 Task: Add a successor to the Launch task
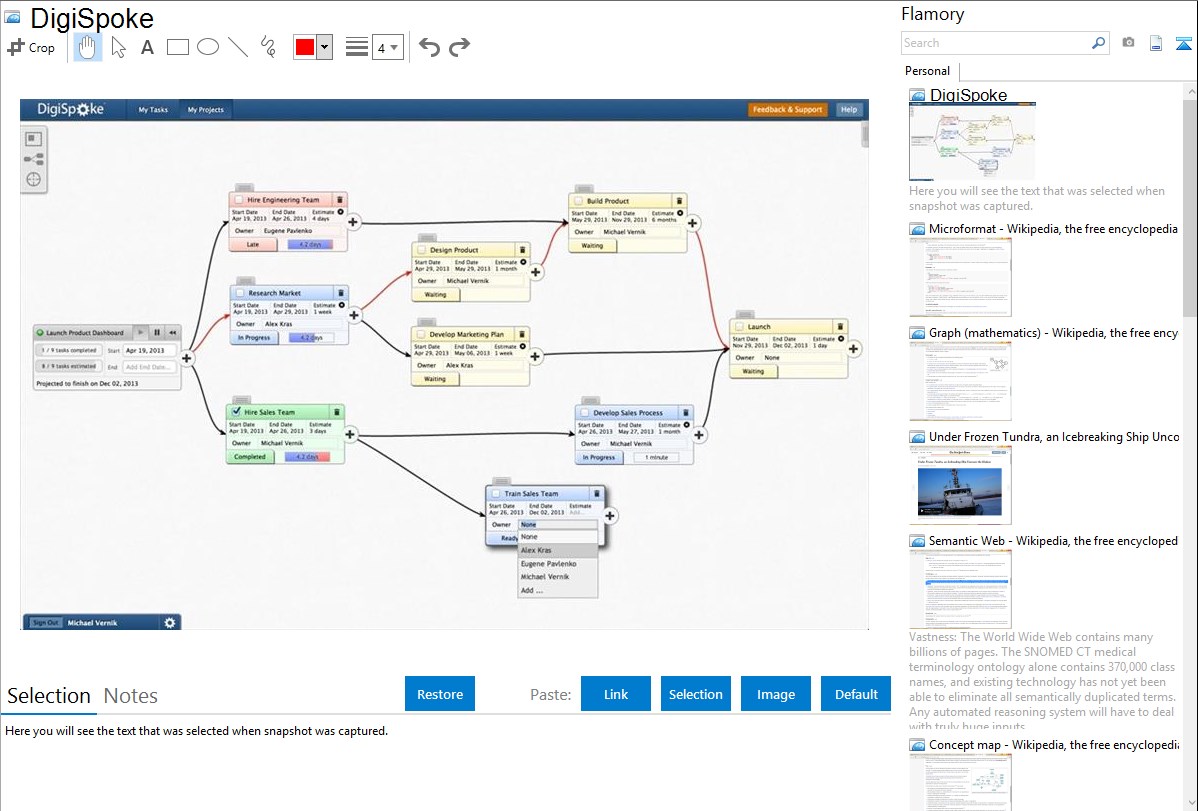click(x=853, y=349)
